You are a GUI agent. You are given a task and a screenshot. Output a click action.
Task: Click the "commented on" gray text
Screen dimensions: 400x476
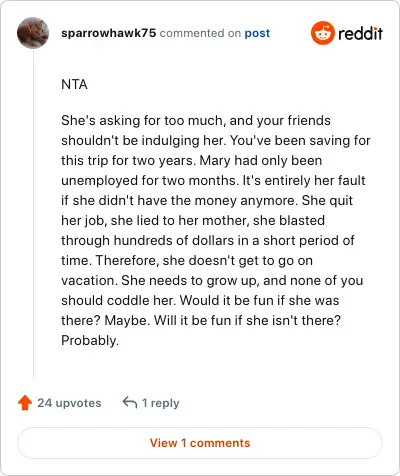pyautogui.click(x=200, y=33)
